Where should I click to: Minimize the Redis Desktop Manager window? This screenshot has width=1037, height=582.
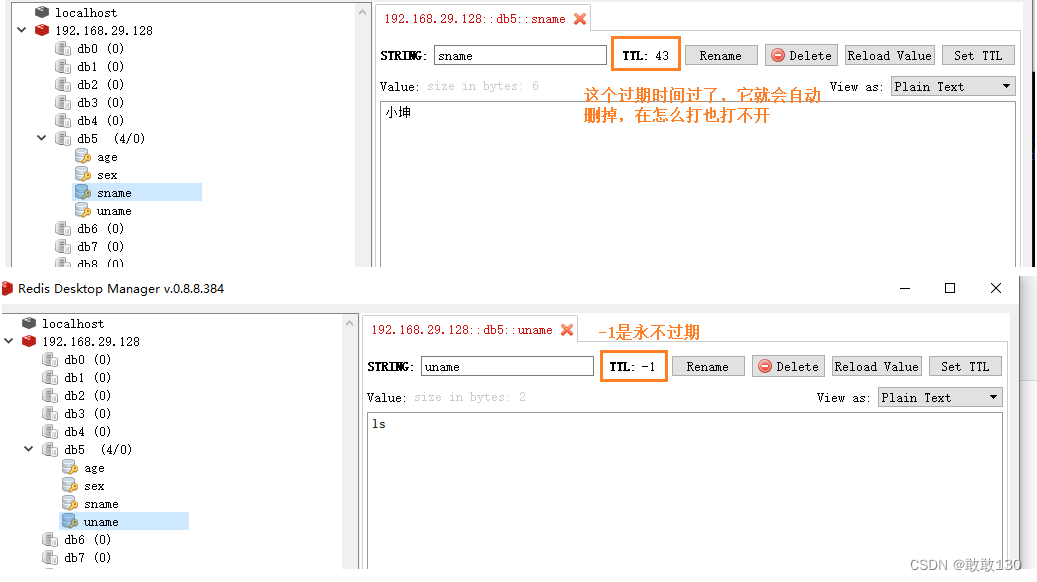coord(905,288)
